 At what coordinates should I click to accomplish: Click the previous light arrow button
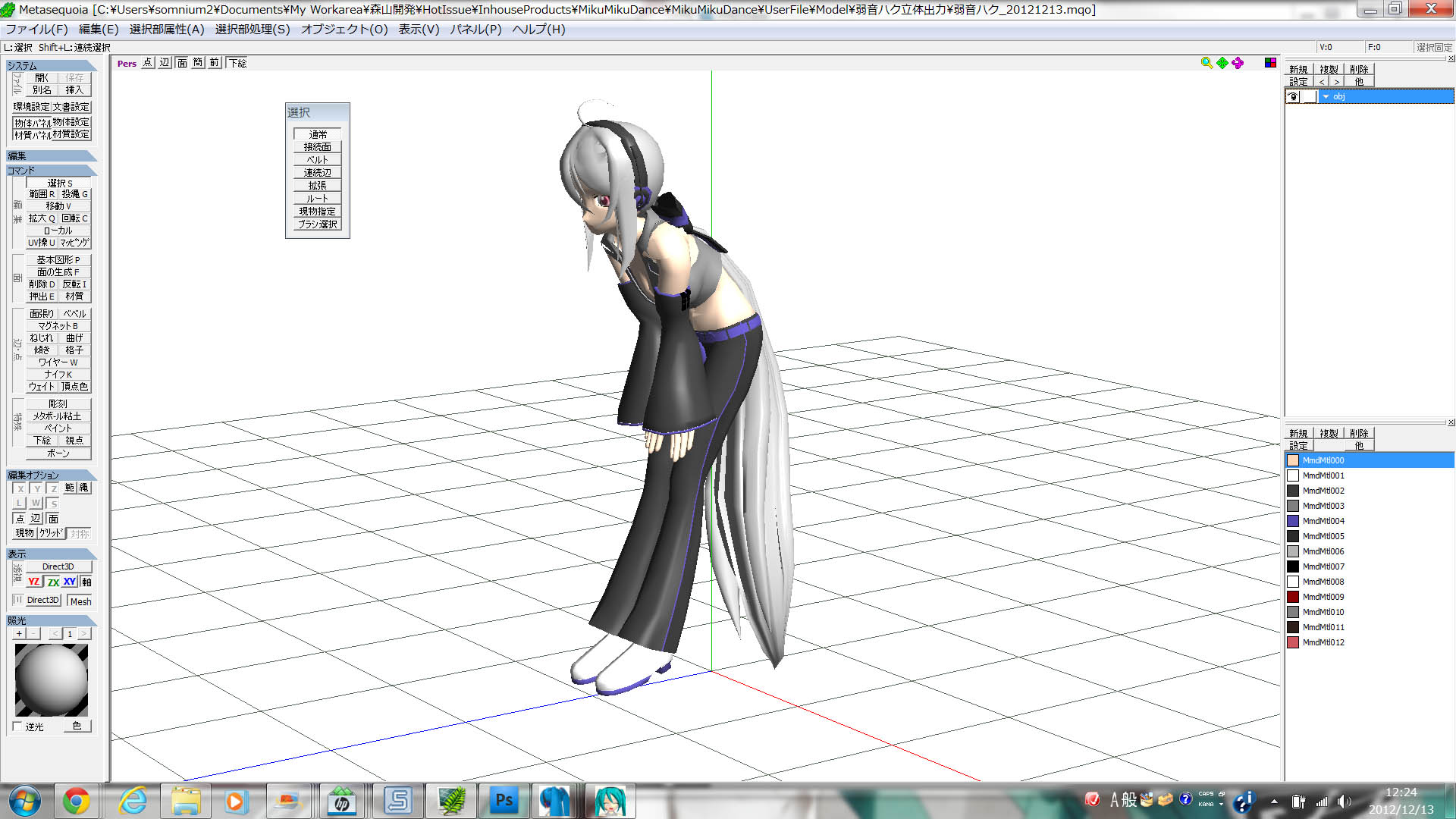55,634
